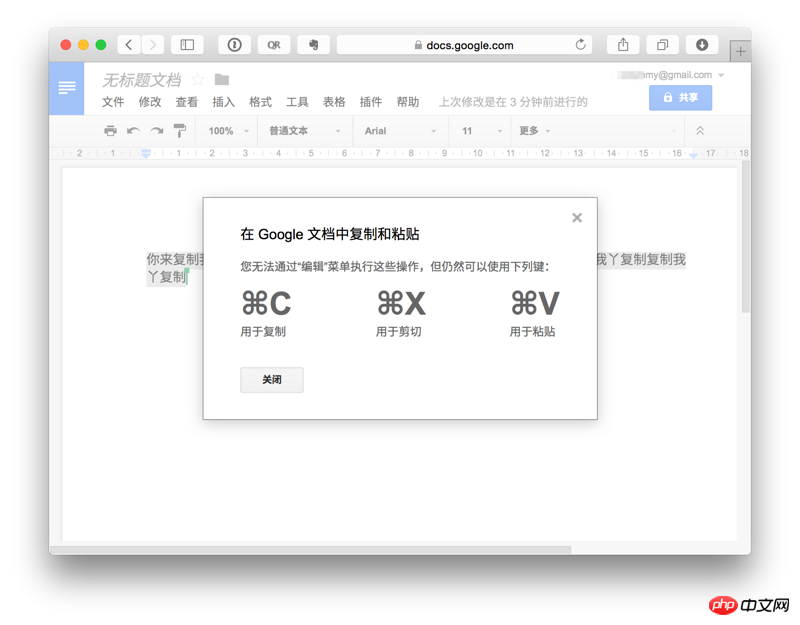Screen dimensions: 800x625
Task: Click the Safari forward navigation arrow
Action: [x=153, y=45]
